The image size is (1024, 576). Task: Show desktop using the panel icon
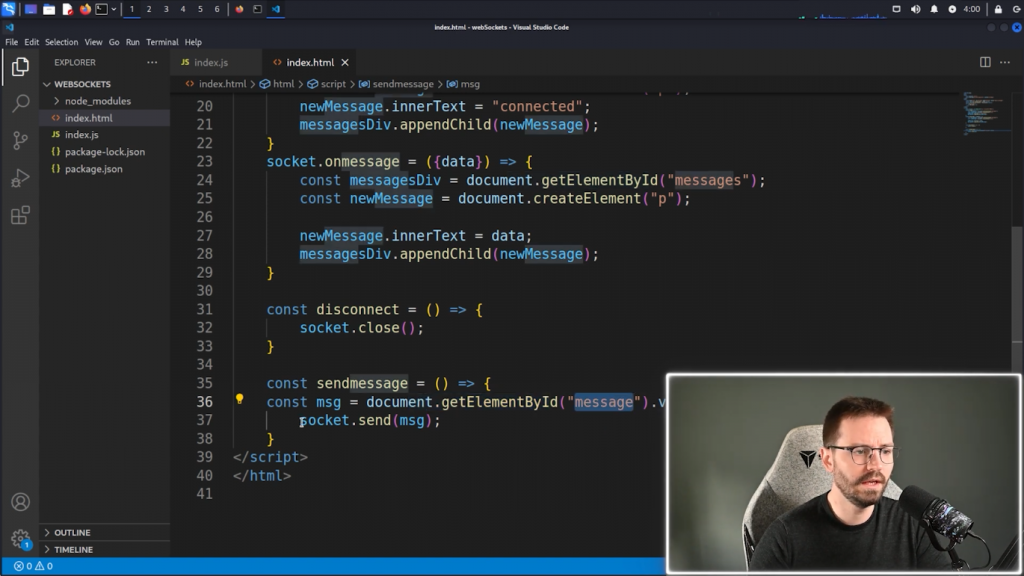(31, 9)
